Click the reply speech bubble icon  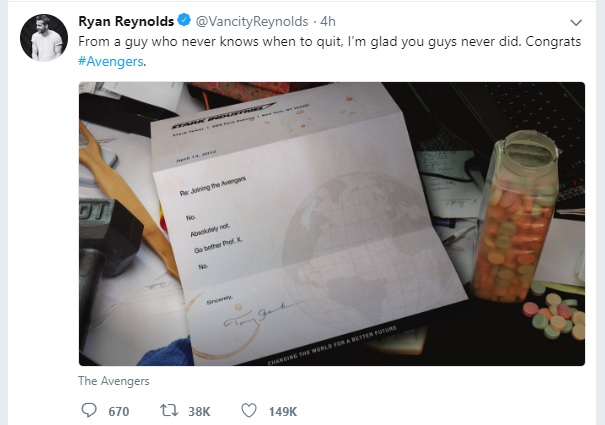[x=87, y=410]
